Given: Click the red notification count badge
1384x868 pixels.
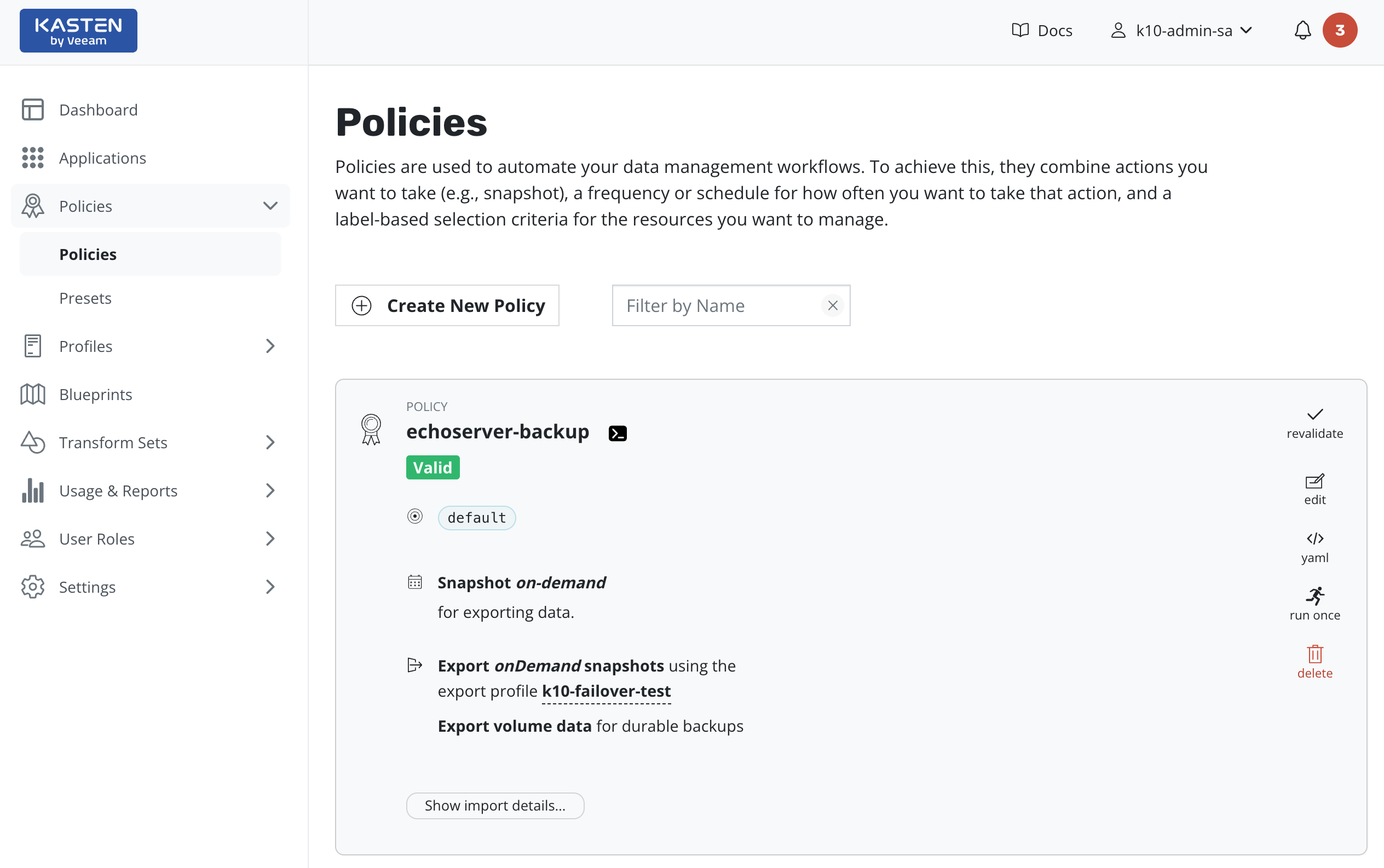Looking at the screenshot, I should click(x=1339, y=31).
